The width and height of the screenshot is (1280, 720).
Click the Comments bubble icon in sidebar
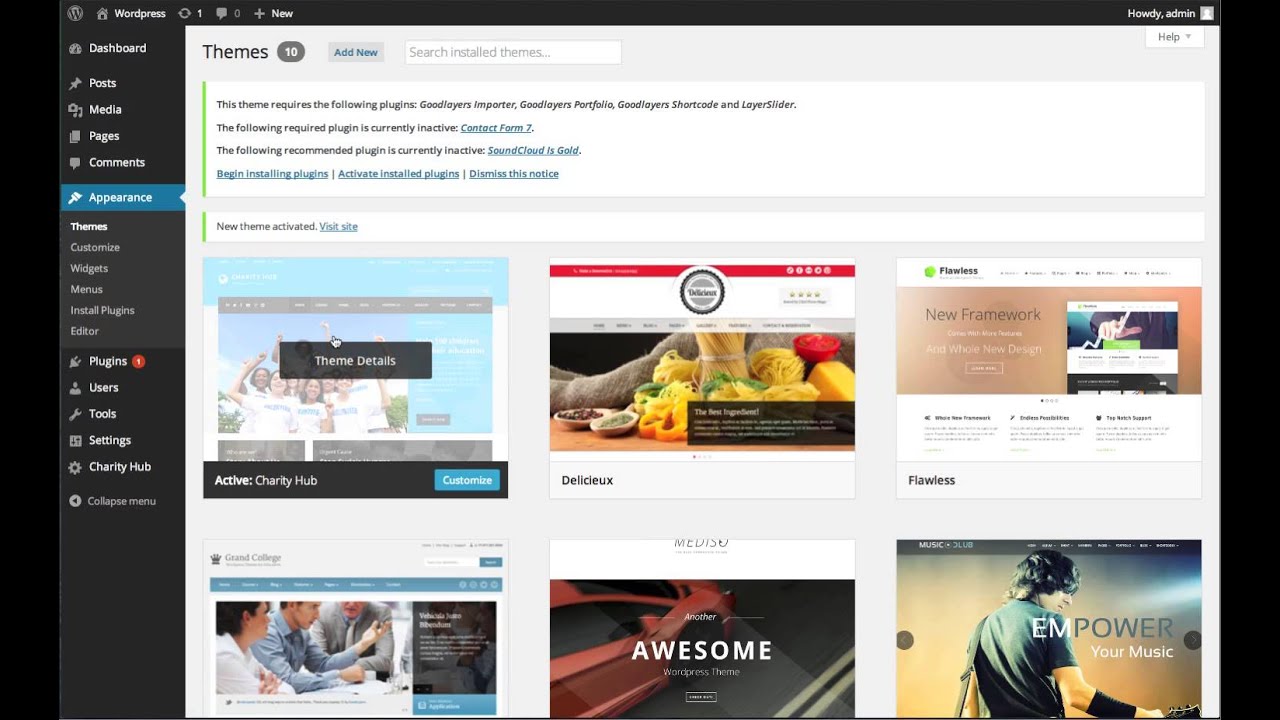point(75,162)
